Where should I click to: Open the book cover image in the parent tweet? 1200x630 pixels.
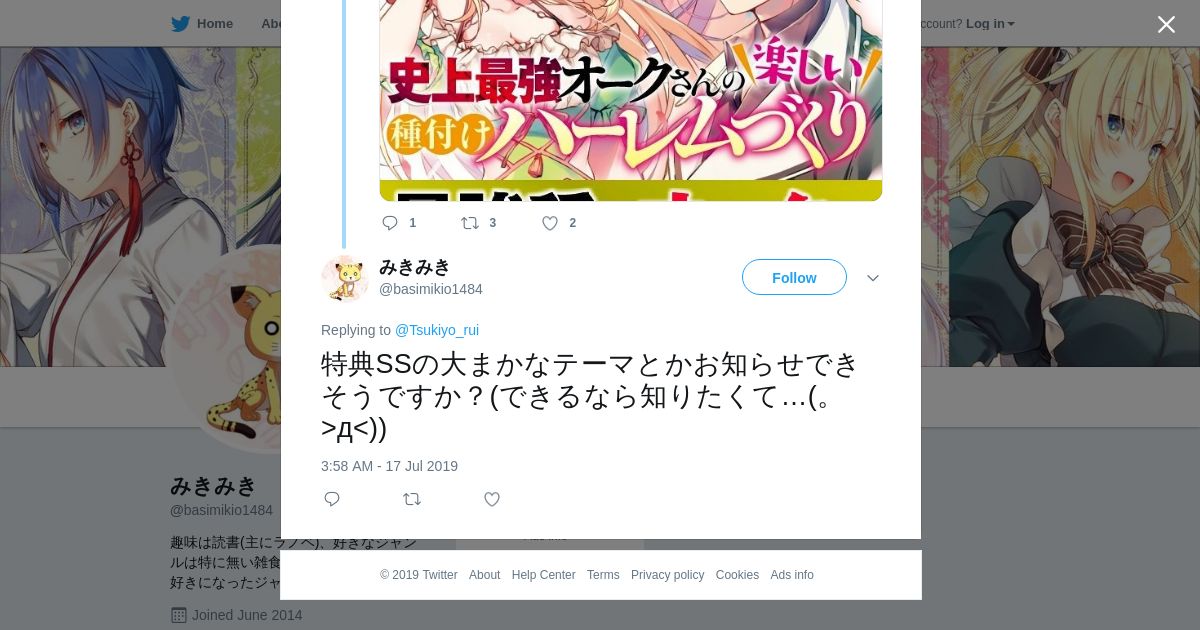[631, 100]
